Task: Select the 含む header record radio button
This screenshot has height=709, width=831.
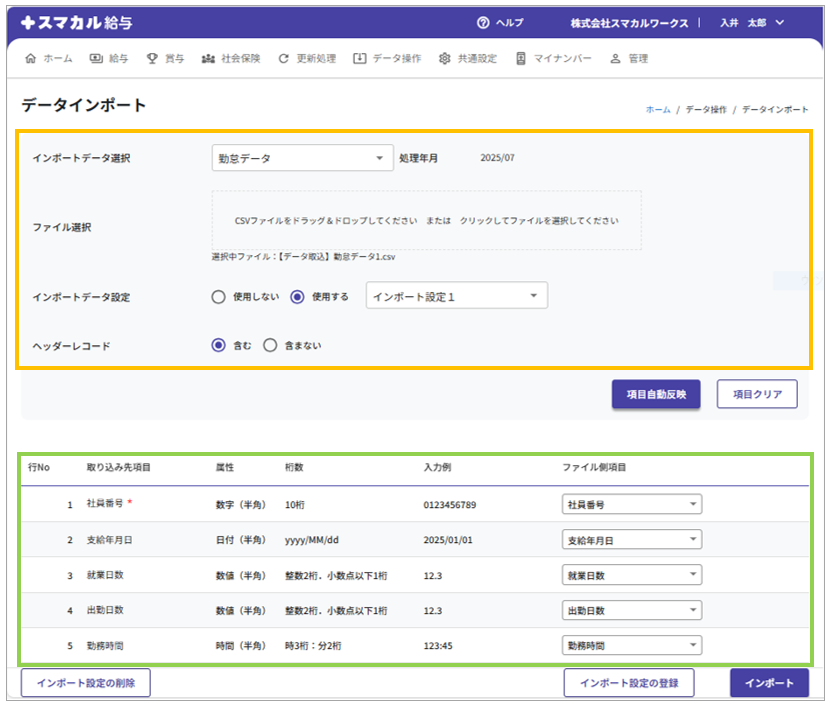Action: click(x=219, y=345)
